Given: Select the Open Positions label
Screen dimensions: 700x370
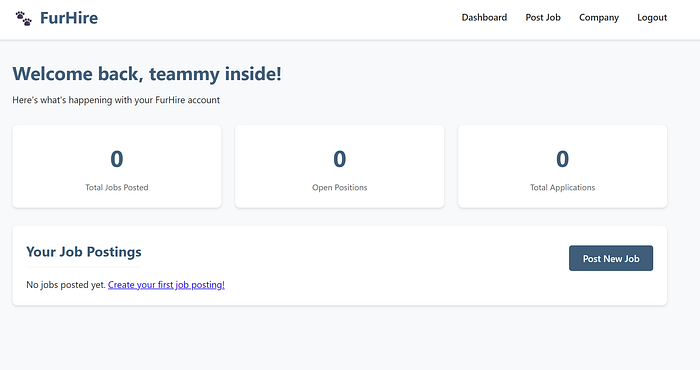Looking at the screenshot, I should (340, 187).
